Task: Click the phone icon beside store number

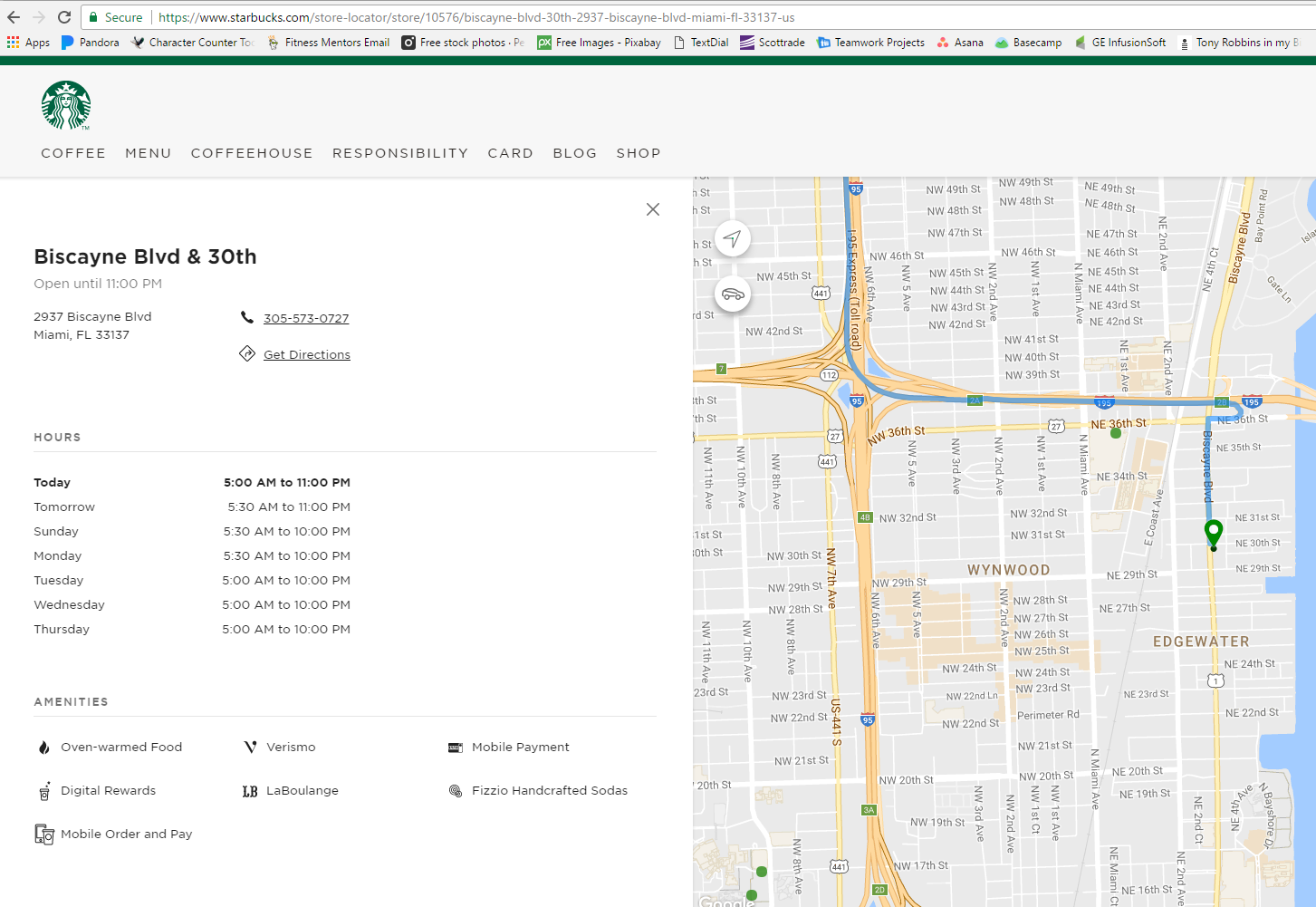Action: coord(247,317)
